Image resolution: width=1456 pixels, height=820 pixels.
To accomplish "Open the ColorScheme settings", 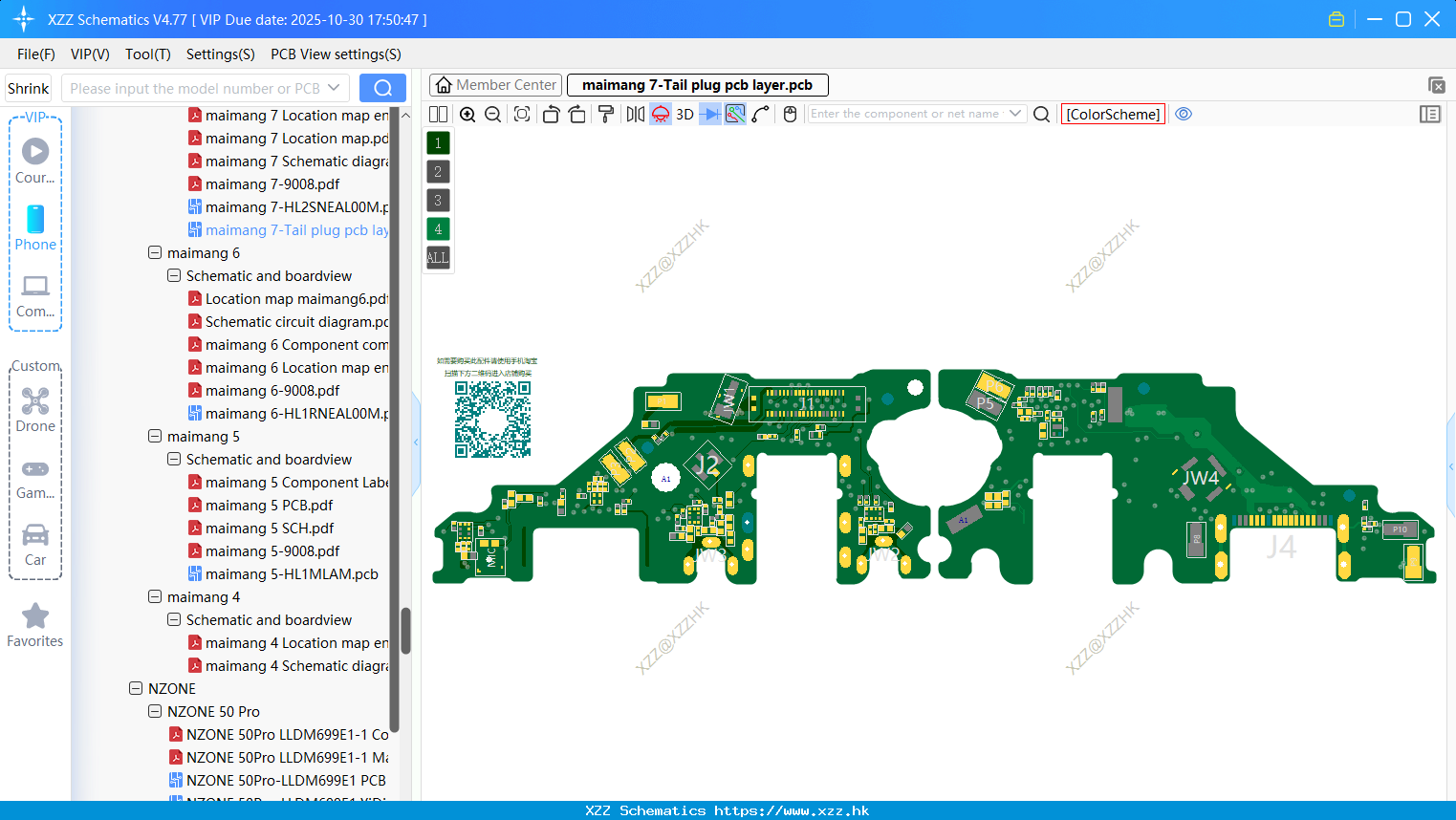I will click(x=1113, y=114).
